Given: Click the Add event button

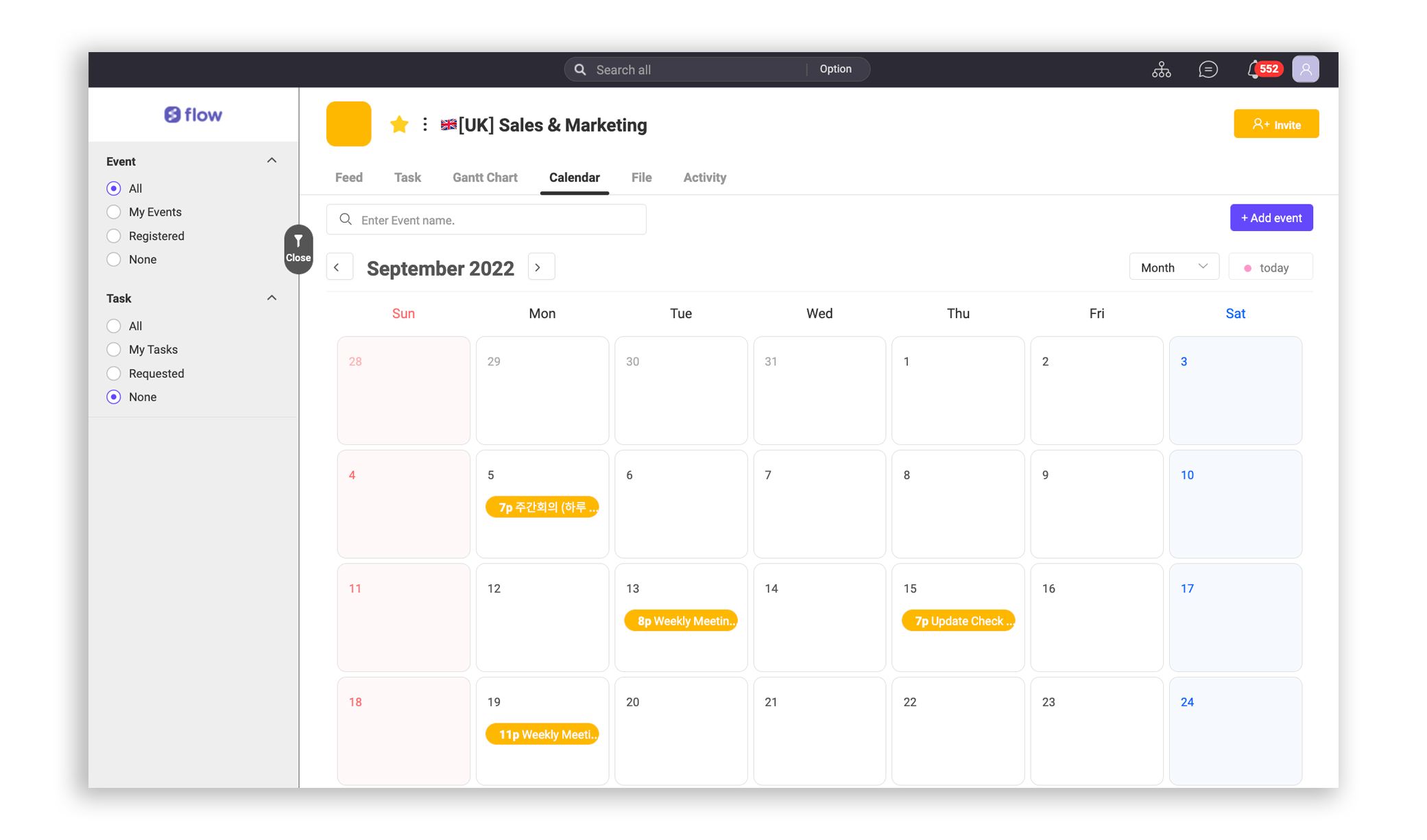Looking at the screenshot, I should (x=1271, y=217).
